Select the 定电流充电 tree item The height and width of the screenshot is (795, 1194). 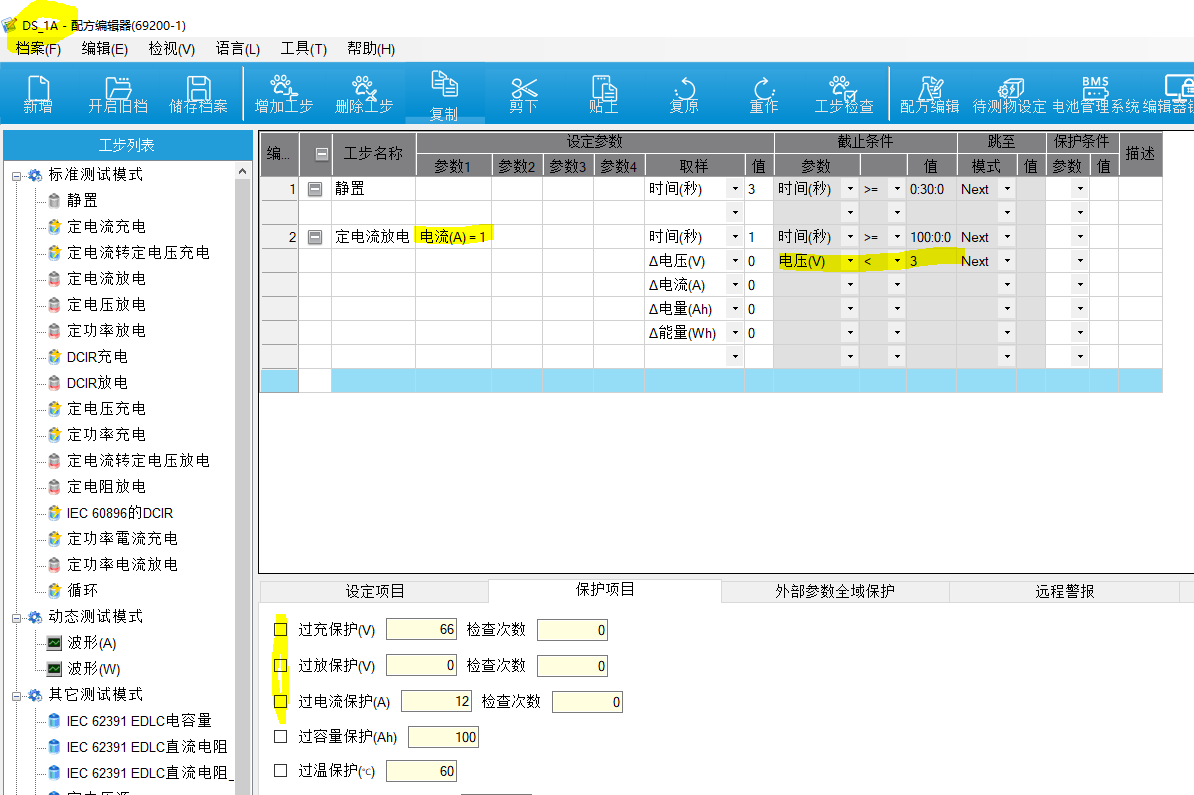tap(106, 226)
